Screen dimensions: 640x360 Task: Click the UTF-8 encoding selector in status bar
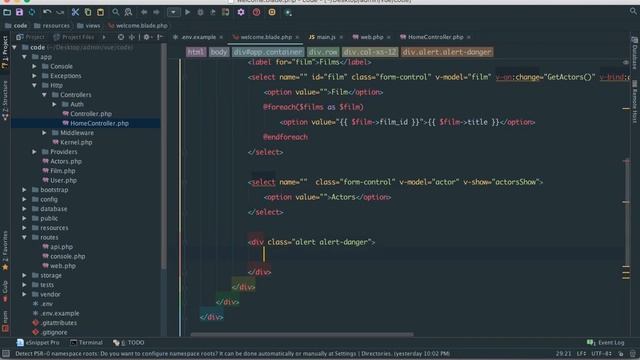[x=601, y=353]
